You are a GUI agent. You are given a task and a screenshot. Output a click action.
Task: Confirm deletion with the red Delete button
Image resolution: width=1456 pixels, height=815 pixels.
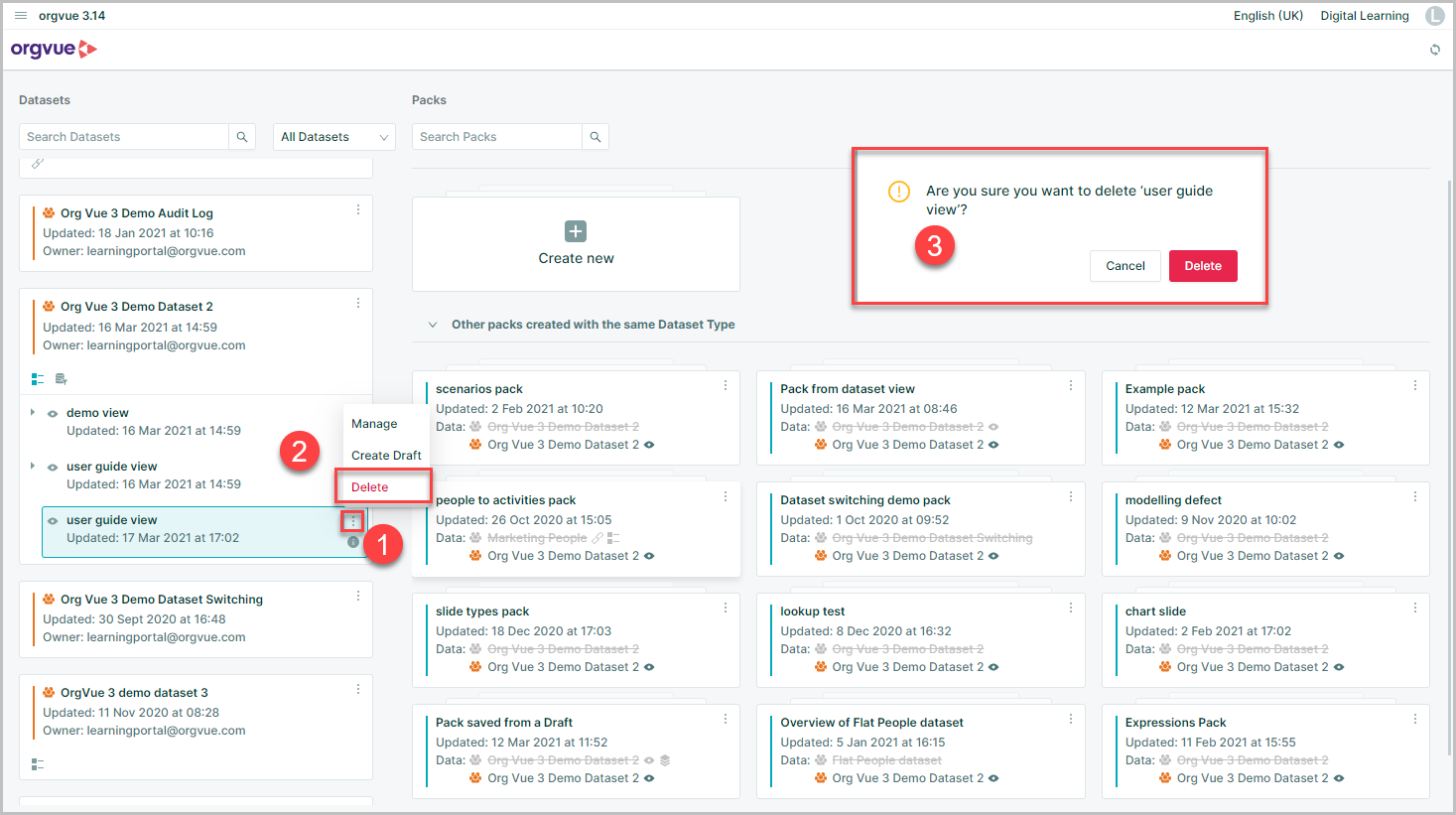(1203, 266)
